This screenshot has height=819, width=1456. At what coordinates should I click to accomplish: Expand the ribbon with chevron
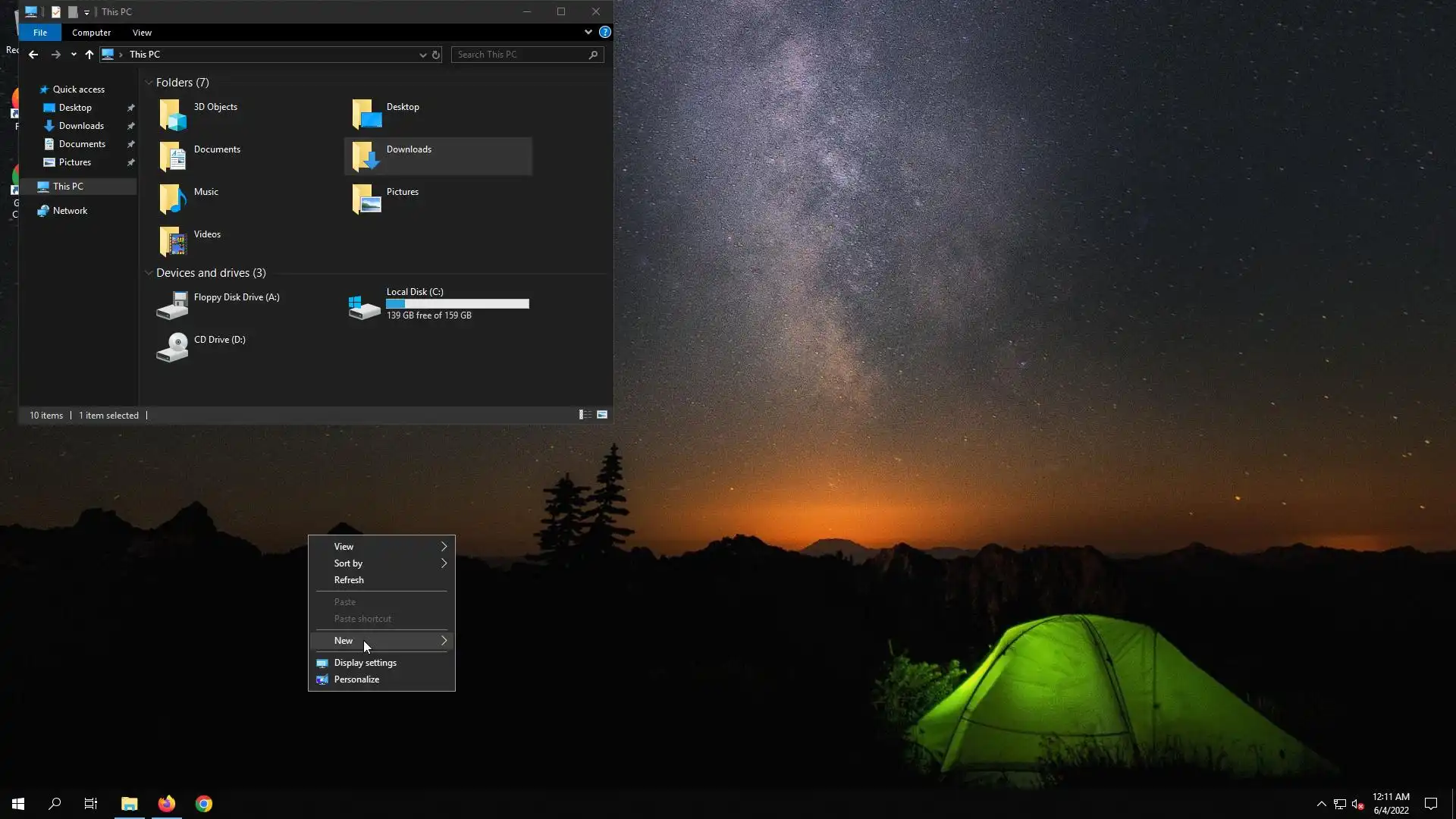pyautogui.click(x=588, y=33)
